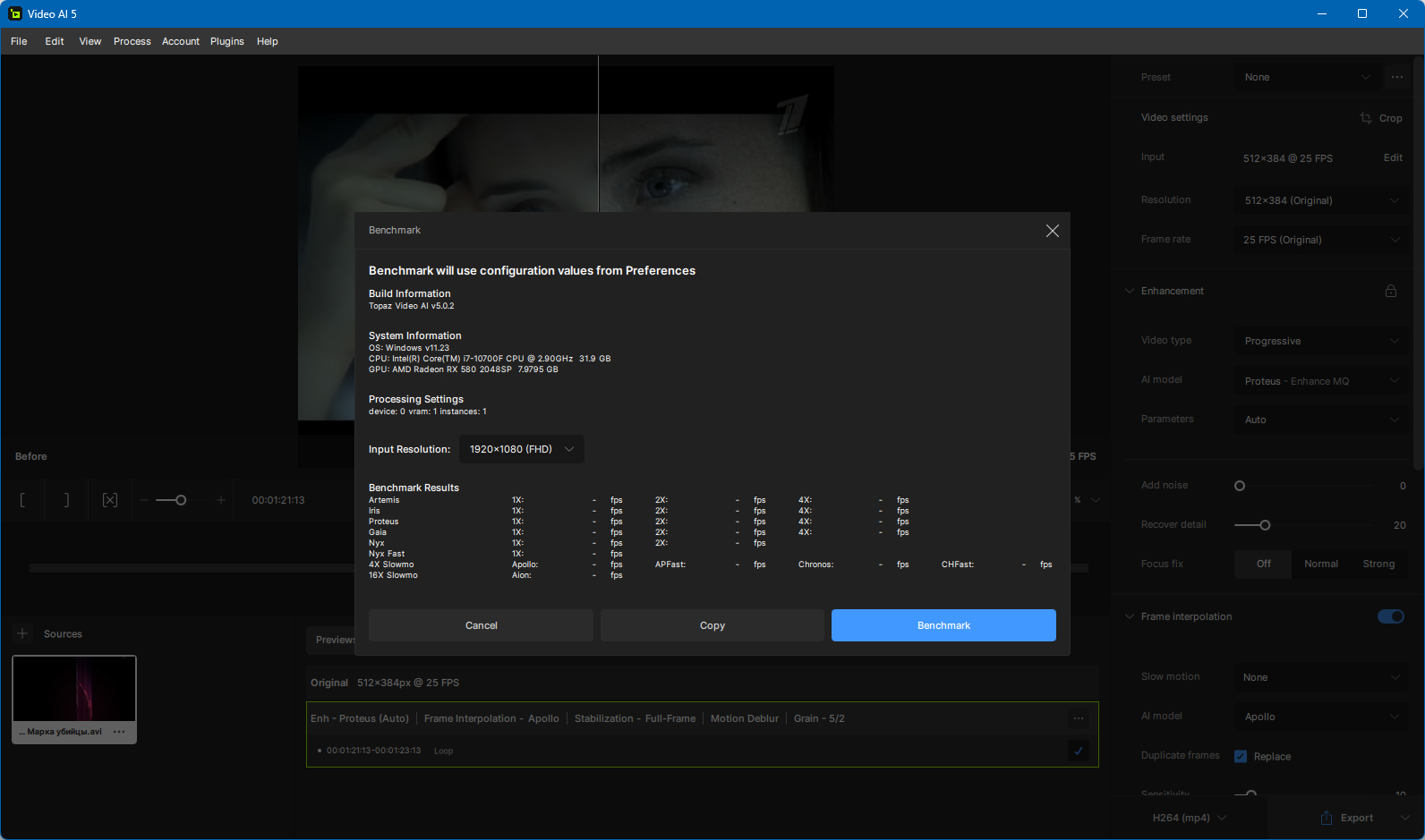The width and height of the screenshot is (1425, 840).
Task: Close the Benchmark dialog with X
Action: click(1053, 231)
